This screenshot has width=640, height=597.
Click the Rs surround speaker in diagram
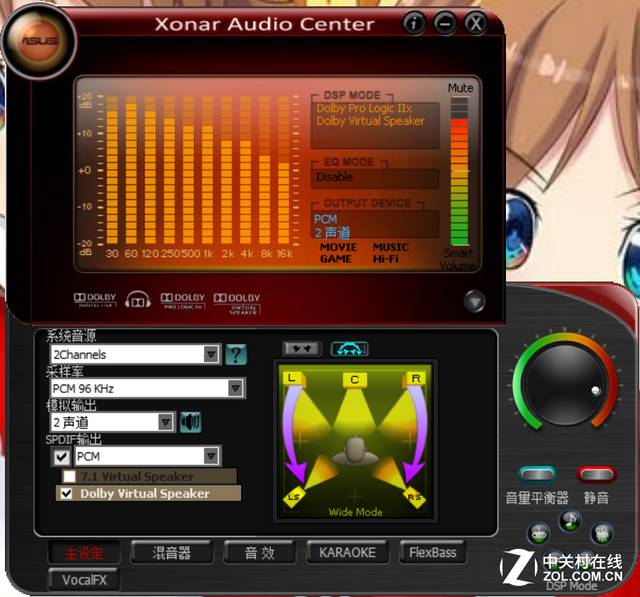coord(415,497)
